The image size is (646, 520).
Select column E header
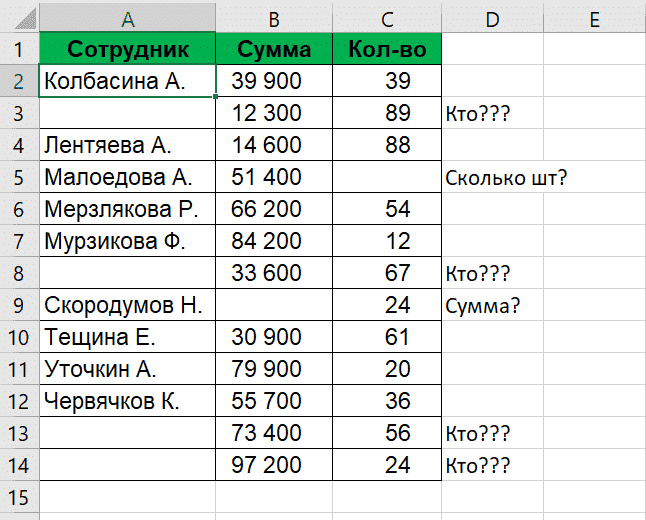[x=595, y=18]
